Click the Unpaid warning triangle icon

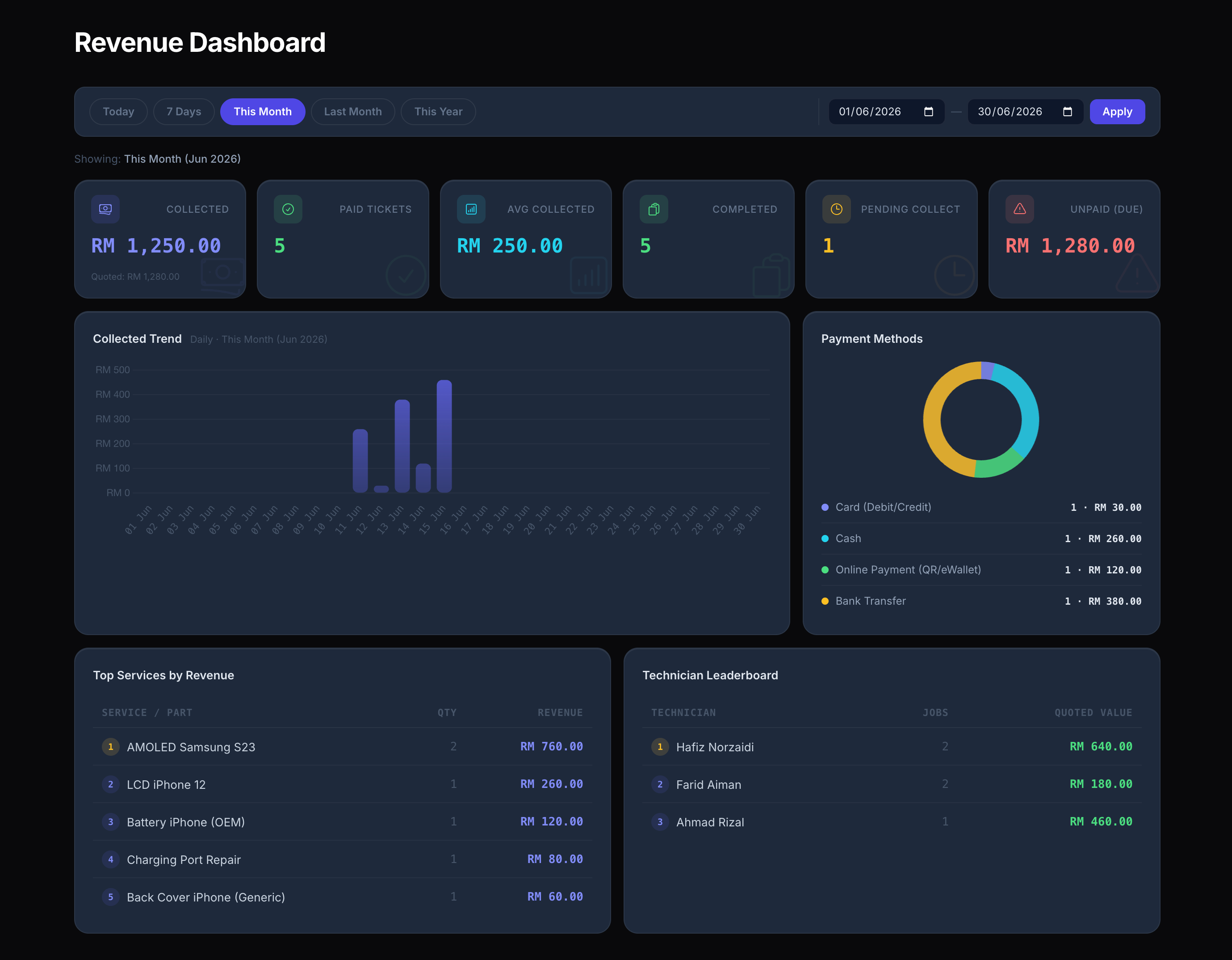(1019, 209)
